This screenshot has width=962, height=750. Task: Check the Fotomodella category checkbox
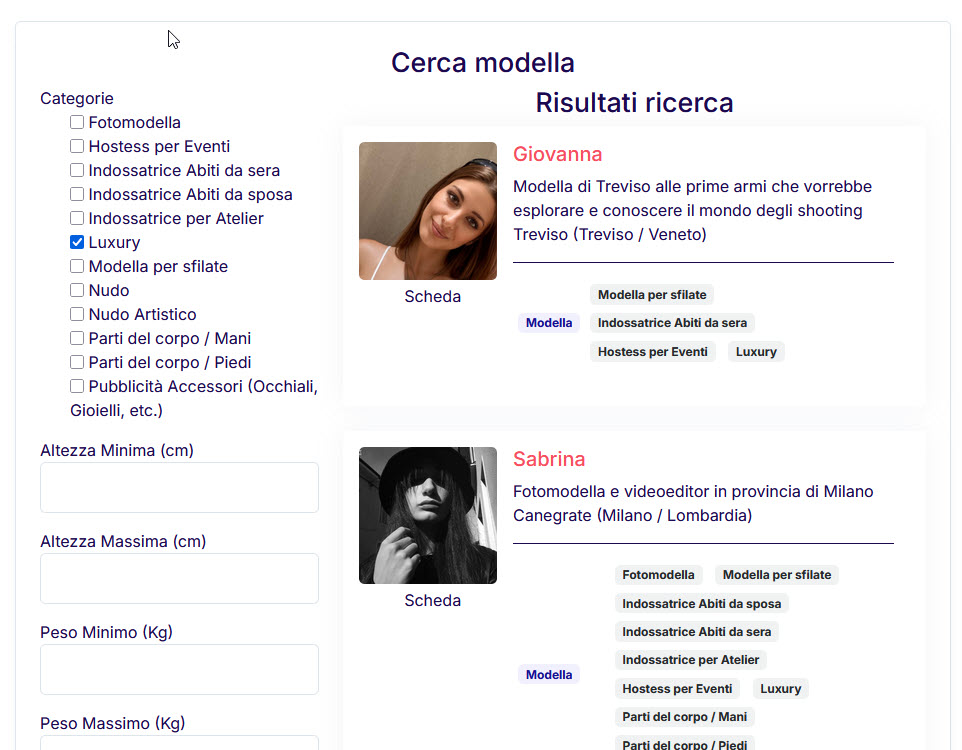(77, 122)
